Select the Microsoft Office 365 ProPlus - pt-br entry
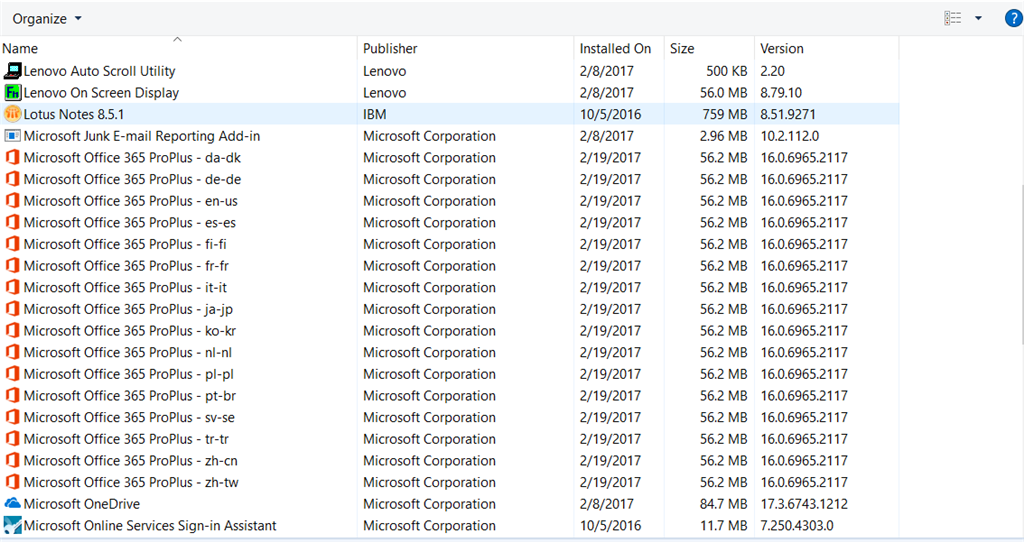Screen dimensions: 1024x542 (130, 396)
